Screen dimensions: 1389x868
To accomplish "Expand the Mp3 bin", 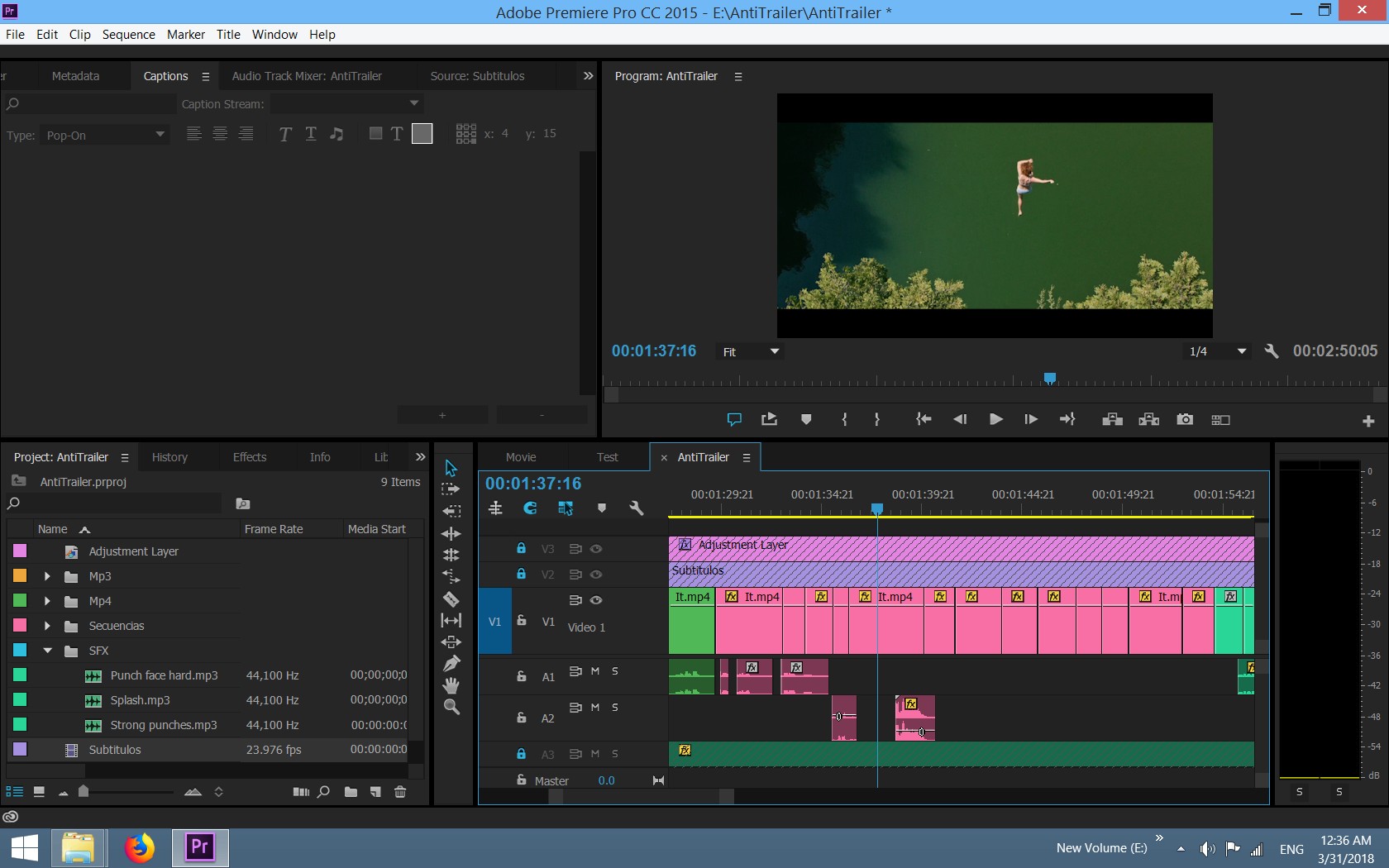I will 47,576.
